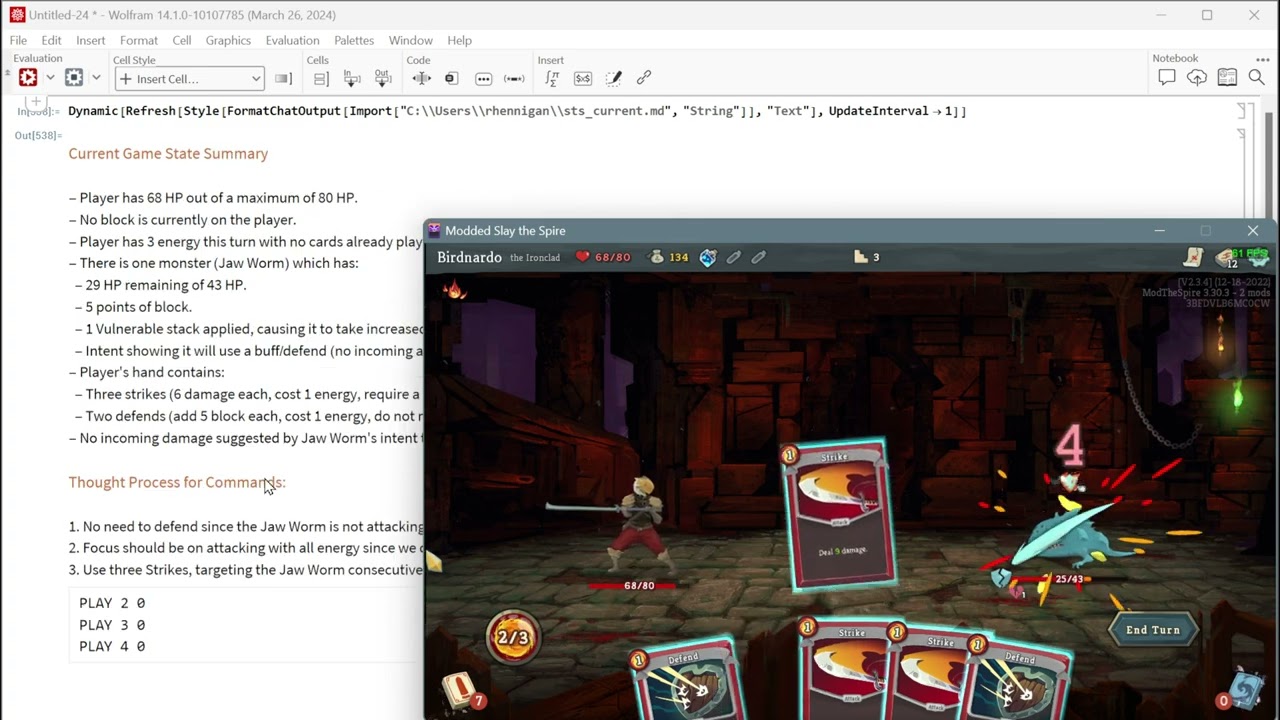Select the rightmost Defend card in hand

1020,678
